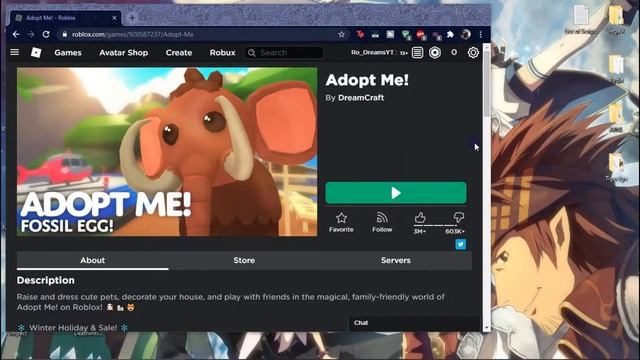Open Chrome's three-dot menu

[481, 35]
